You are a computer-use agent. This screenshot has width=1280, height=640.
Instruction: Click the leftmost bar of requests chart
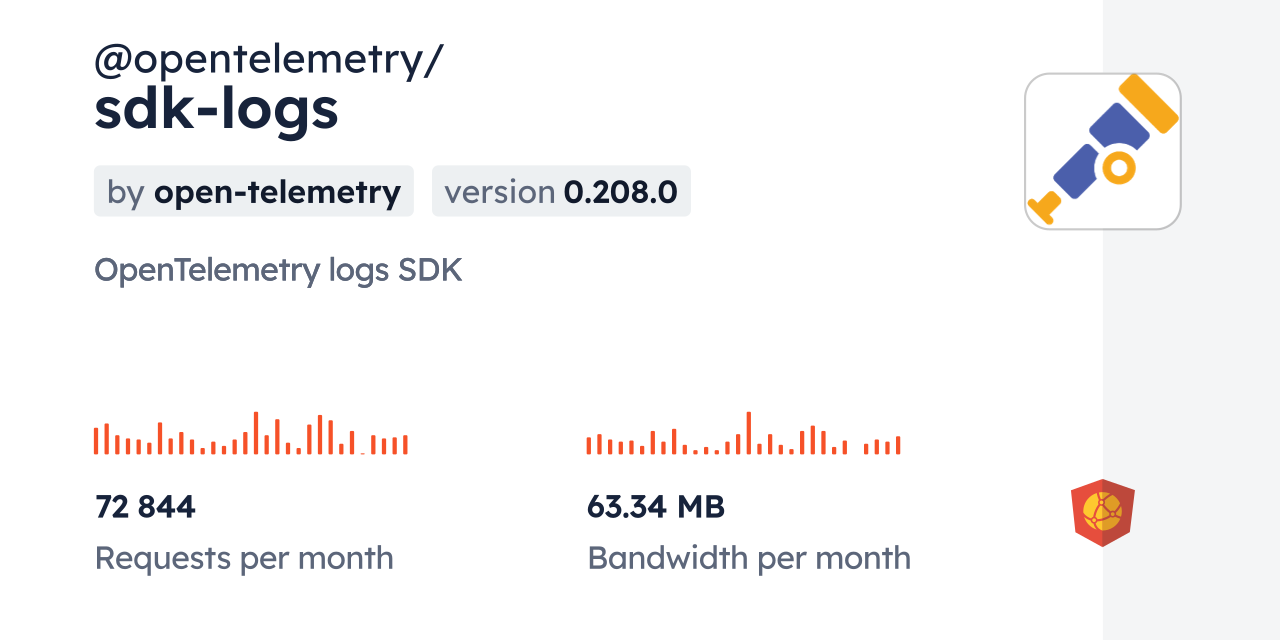click(96, 441)
